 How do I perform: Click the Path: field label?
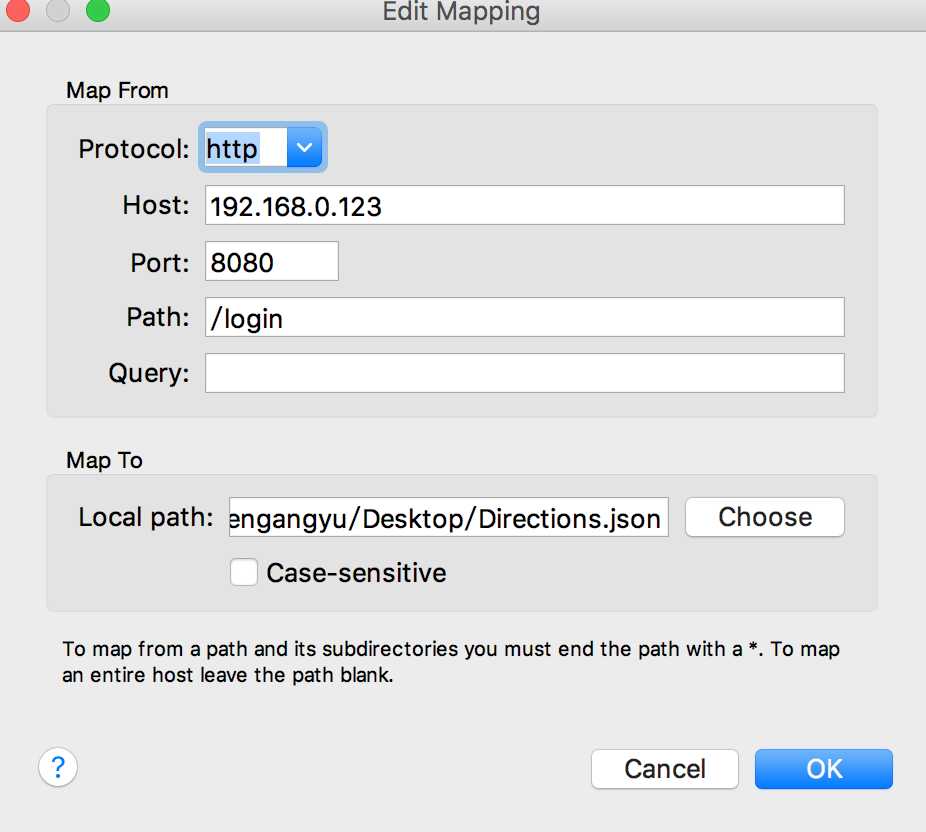(158, 317)
